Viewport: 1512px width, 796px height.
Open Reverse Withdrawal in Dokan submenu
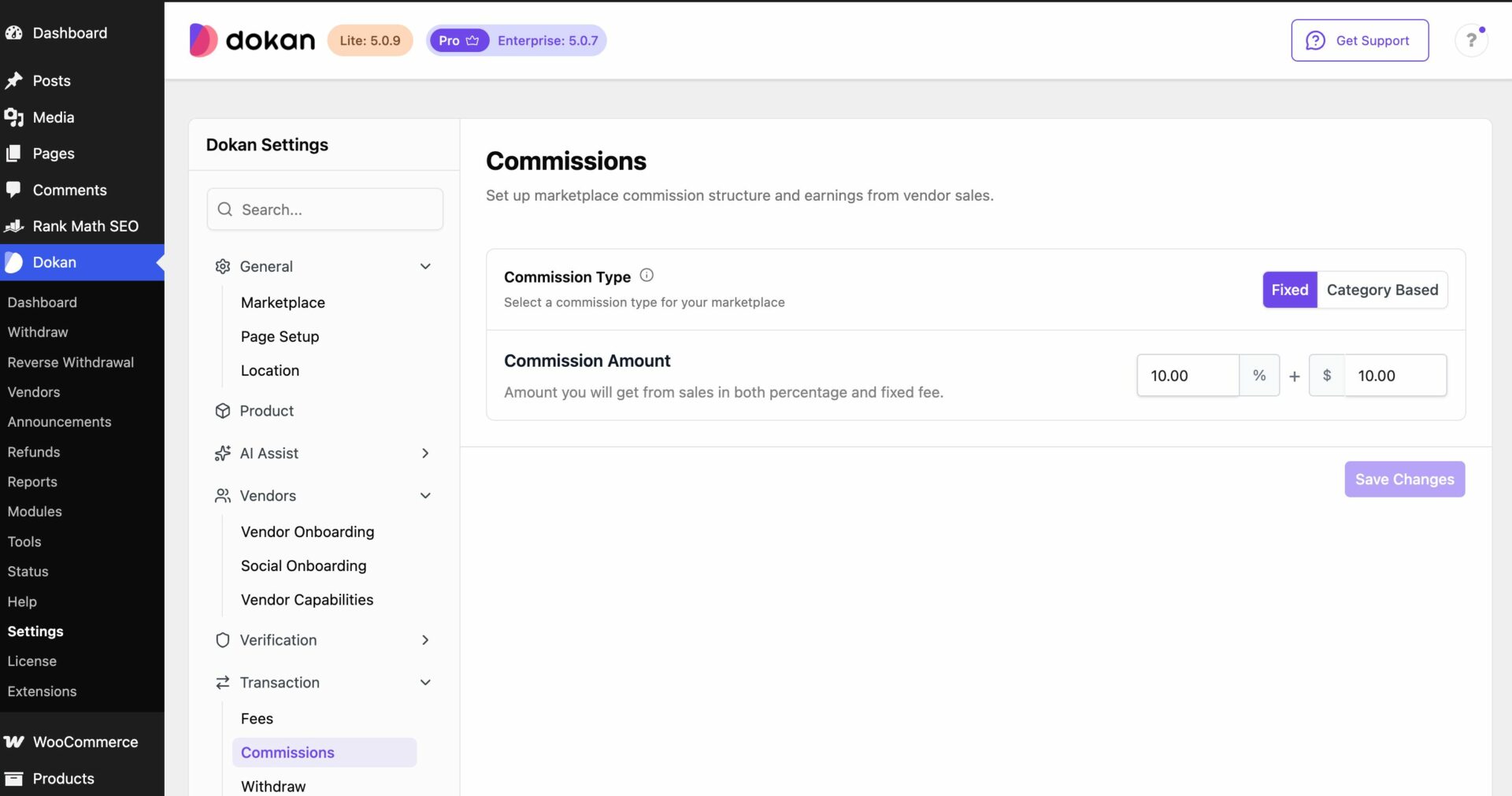click(x=71, y=362)
